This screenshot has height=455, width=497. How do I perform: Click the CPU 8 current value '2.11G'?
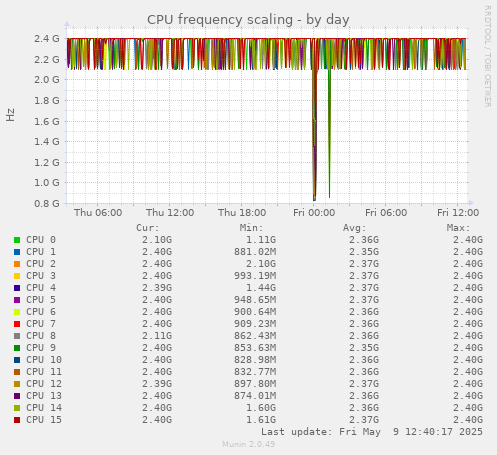(157, 336)
